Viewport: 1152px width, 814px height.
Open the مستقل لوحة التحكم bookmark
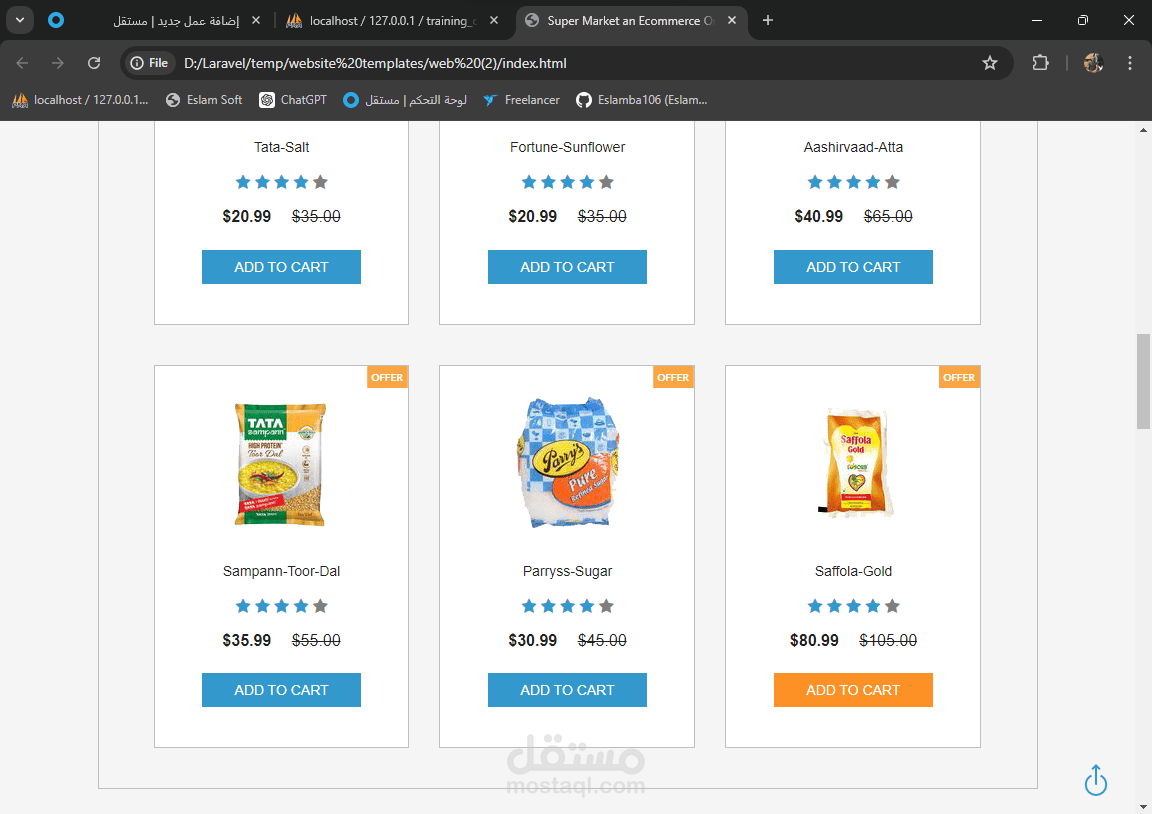[405, 100]
